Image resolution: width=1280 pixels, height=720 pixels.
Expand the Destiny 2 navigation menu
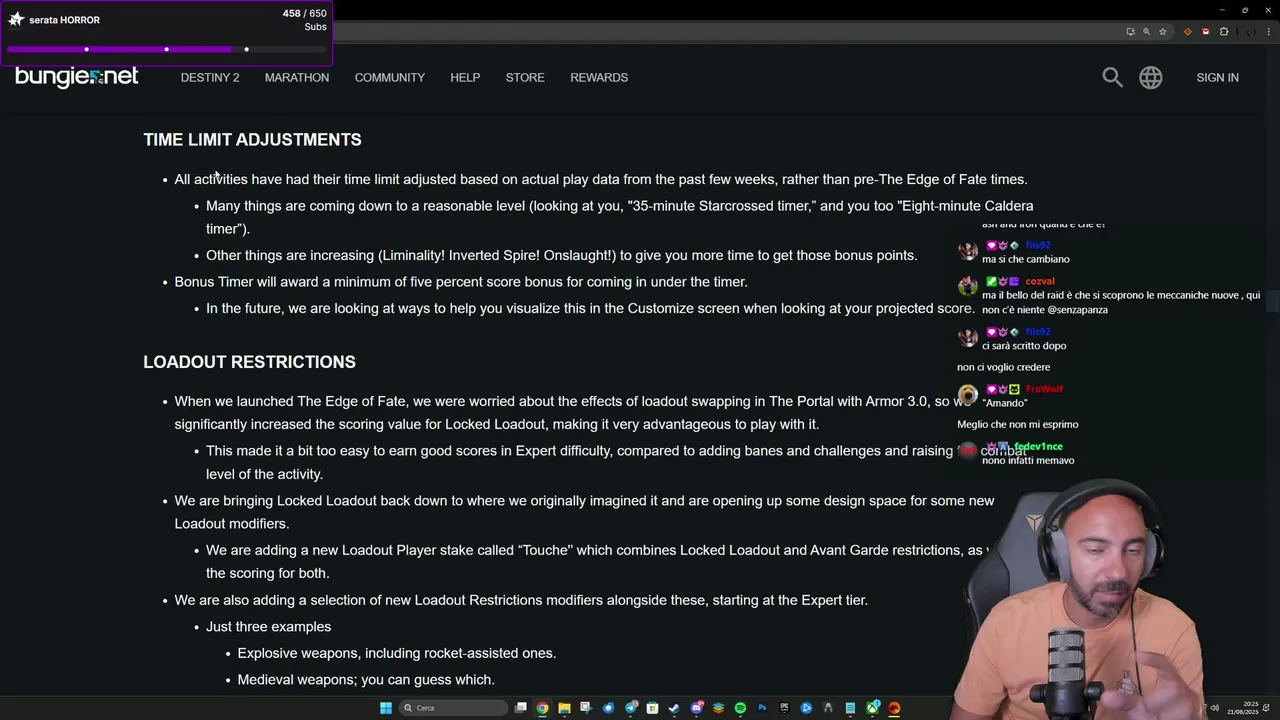(x=210, y=77)
